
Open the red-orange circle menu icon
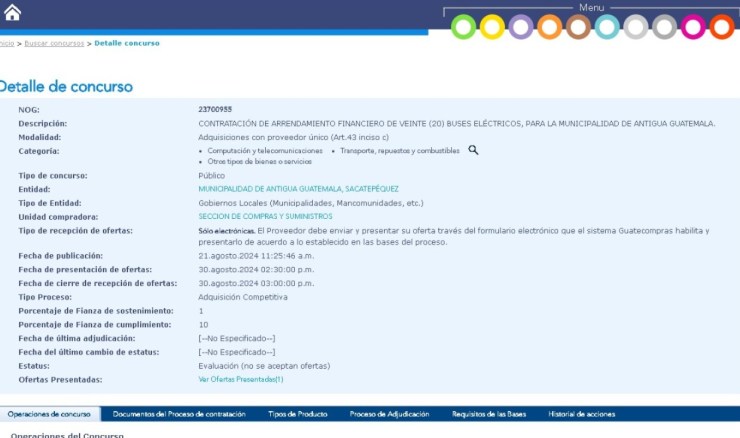click(722, 27)
